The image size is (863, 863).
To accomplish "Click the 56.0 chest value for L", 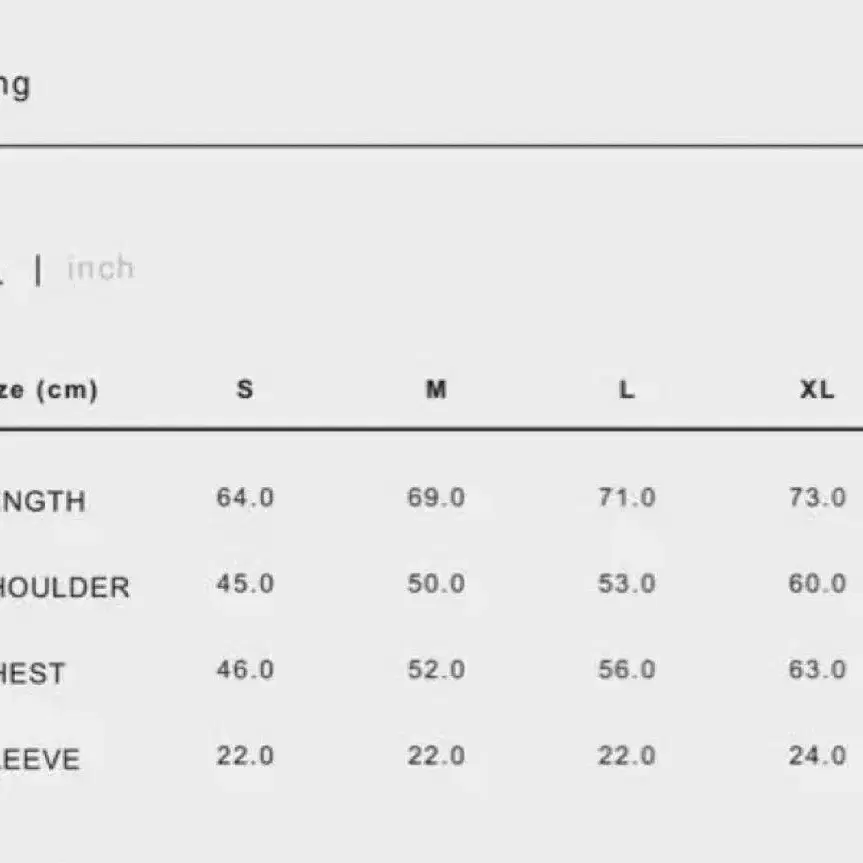I will pos(627,670).
